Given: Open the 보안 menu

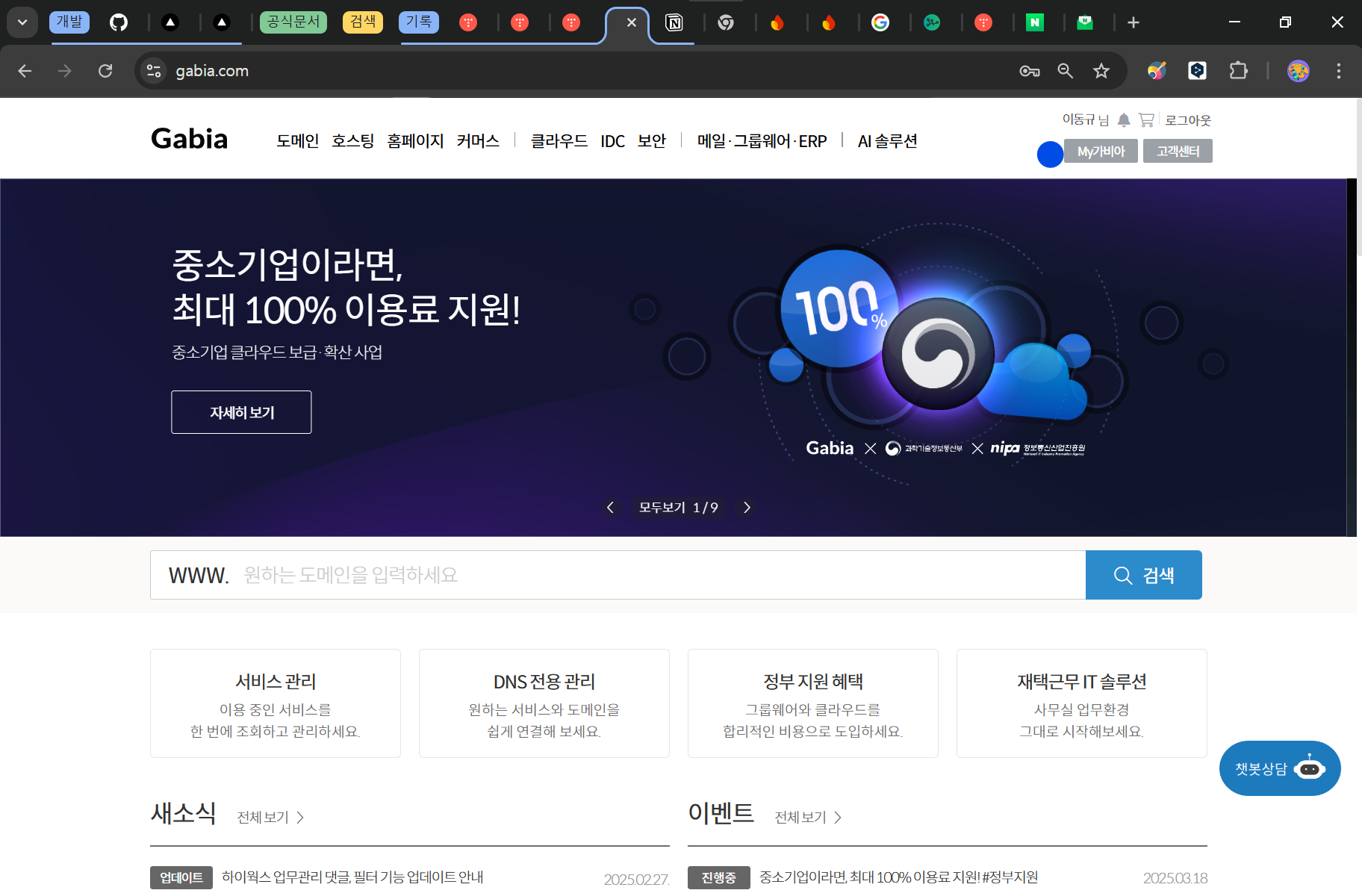Looking at the screenshot, I should [652, 141].
